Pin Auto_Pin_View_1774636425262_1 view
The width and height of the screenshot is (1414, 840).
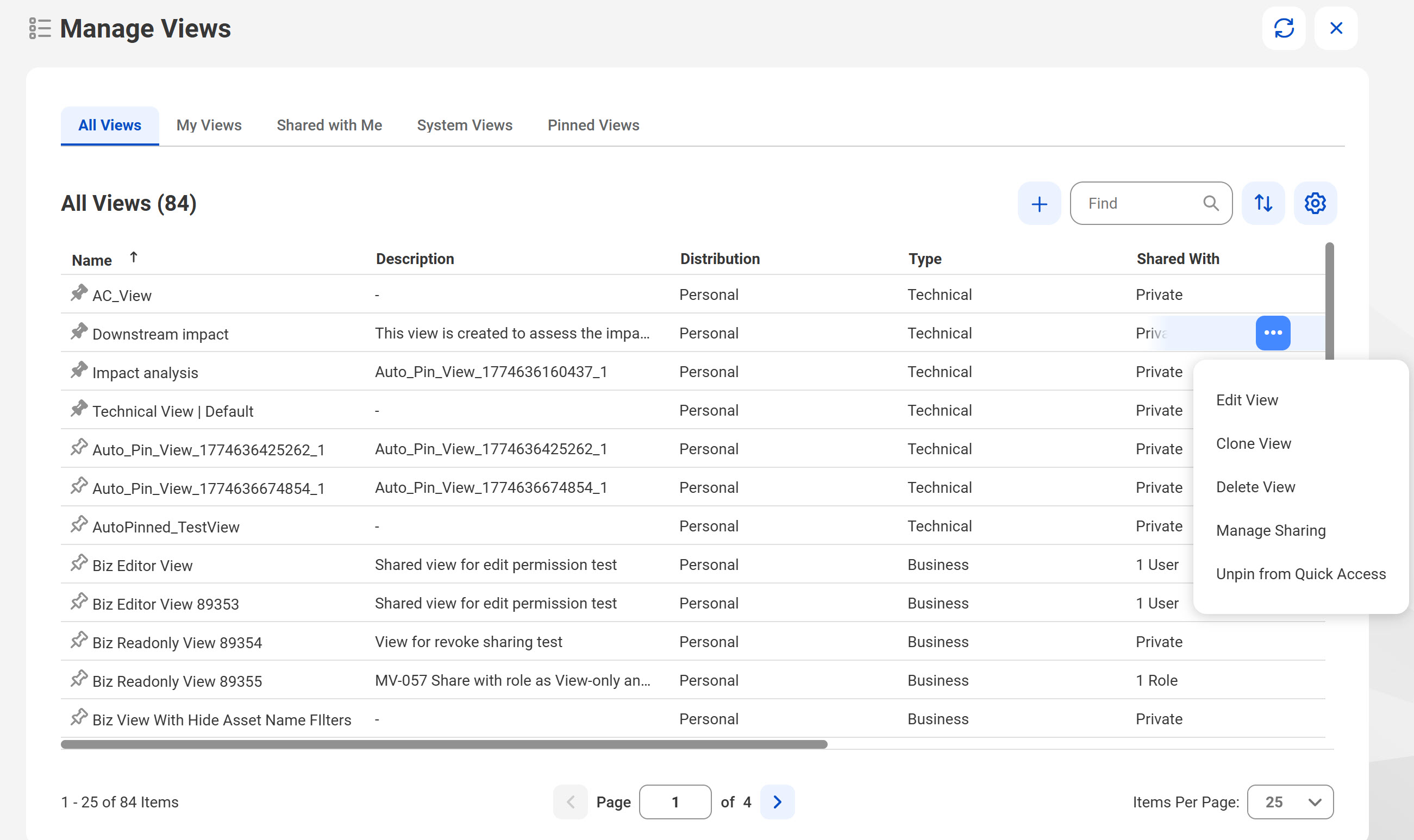(x=79, y=447)
